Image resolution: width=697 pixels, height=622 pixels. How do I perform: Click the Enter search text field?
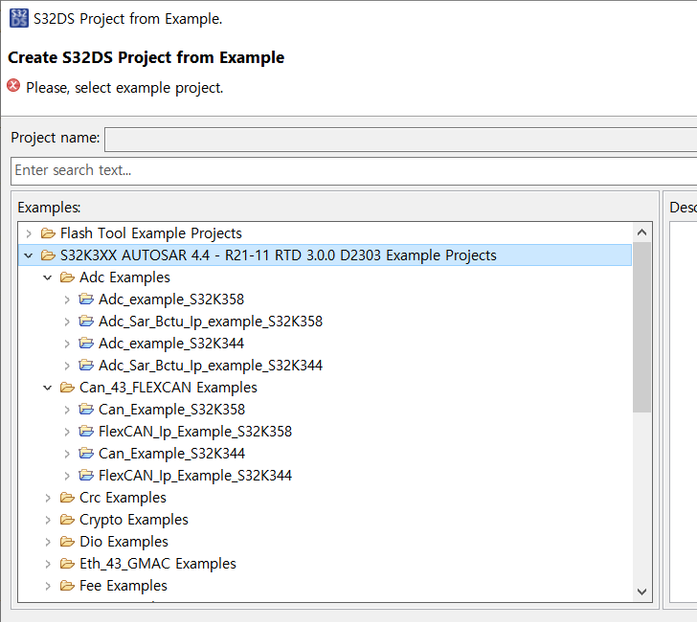354,171
